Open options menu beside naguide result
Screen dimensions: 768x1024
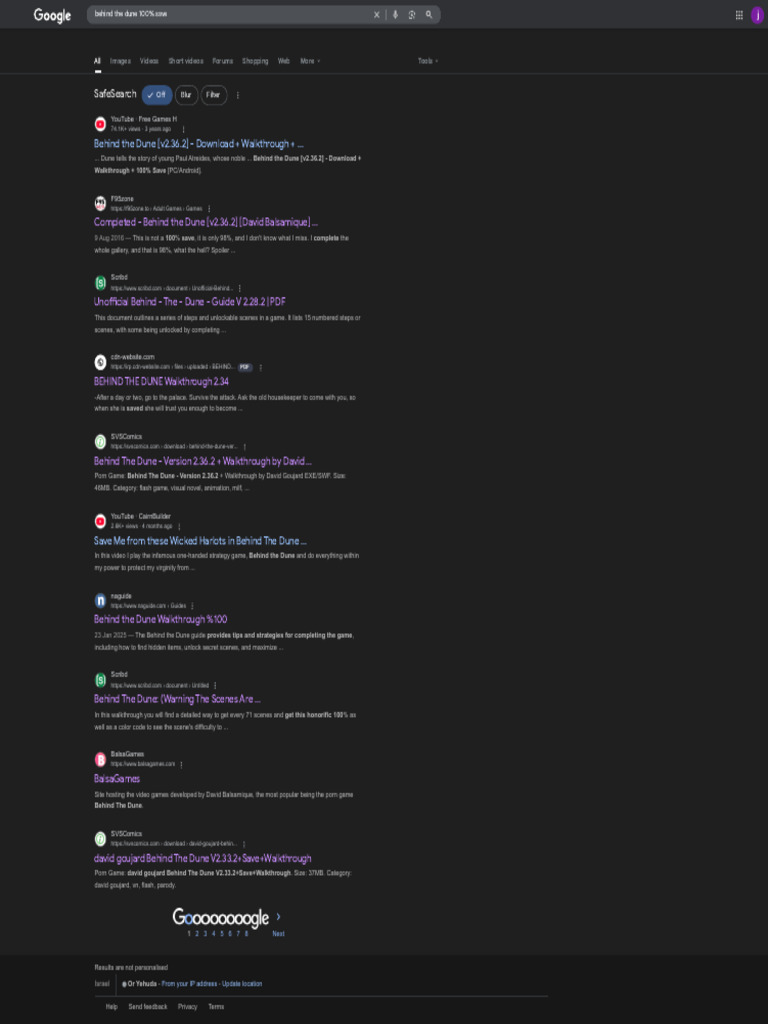coord(192,606)
